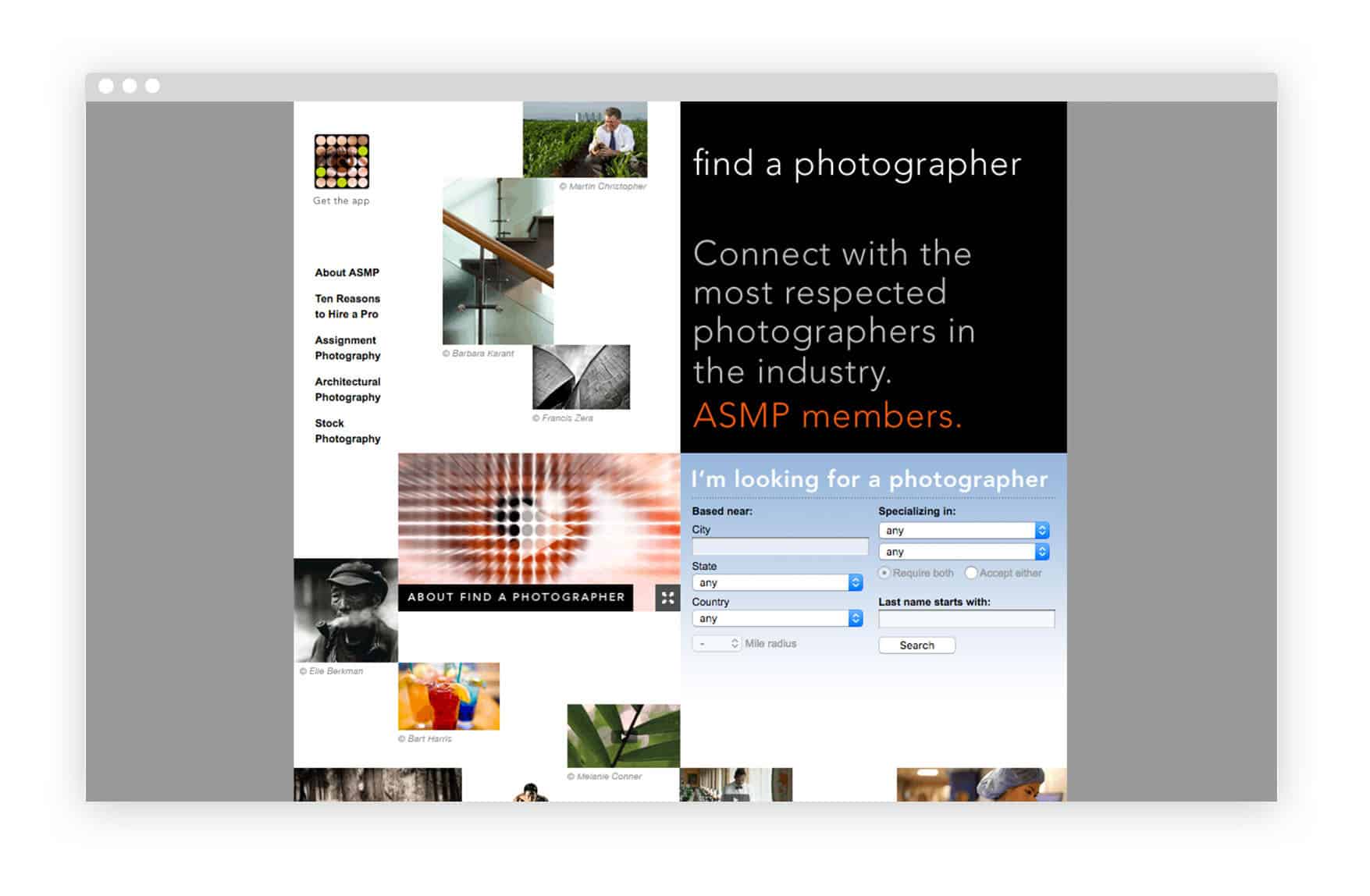Click the ASMP members orange text

pos(827,416)
